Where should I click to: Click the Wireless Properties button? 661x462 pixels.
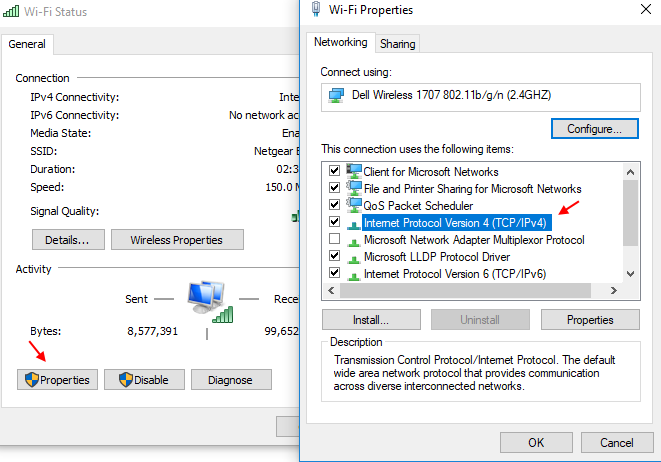tap(176, 240)
